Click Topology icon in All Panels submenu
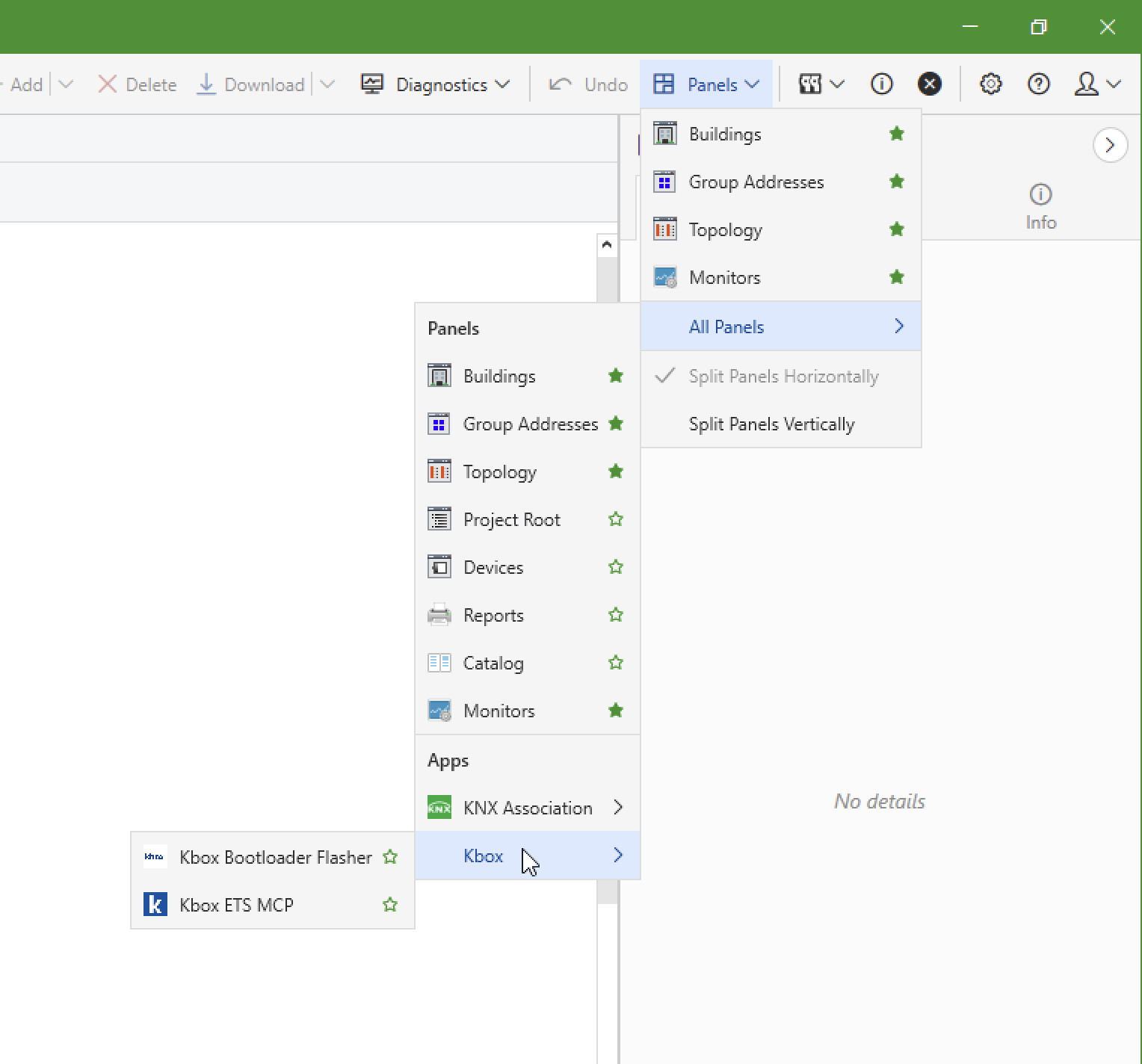 tap(439, 471)
